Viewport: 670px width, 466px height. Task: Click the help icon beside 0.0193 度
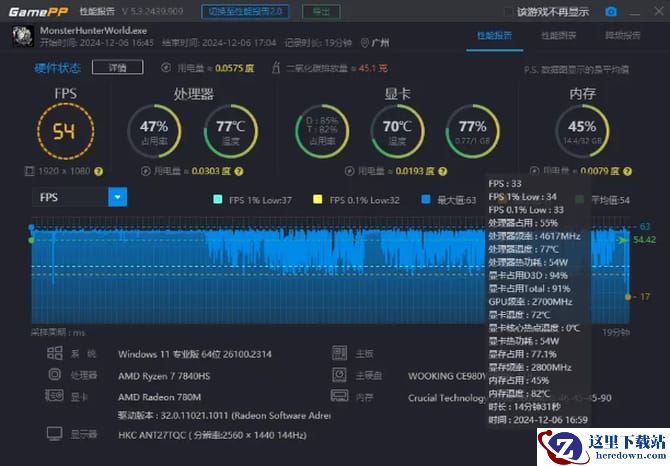tap(443, 171)
